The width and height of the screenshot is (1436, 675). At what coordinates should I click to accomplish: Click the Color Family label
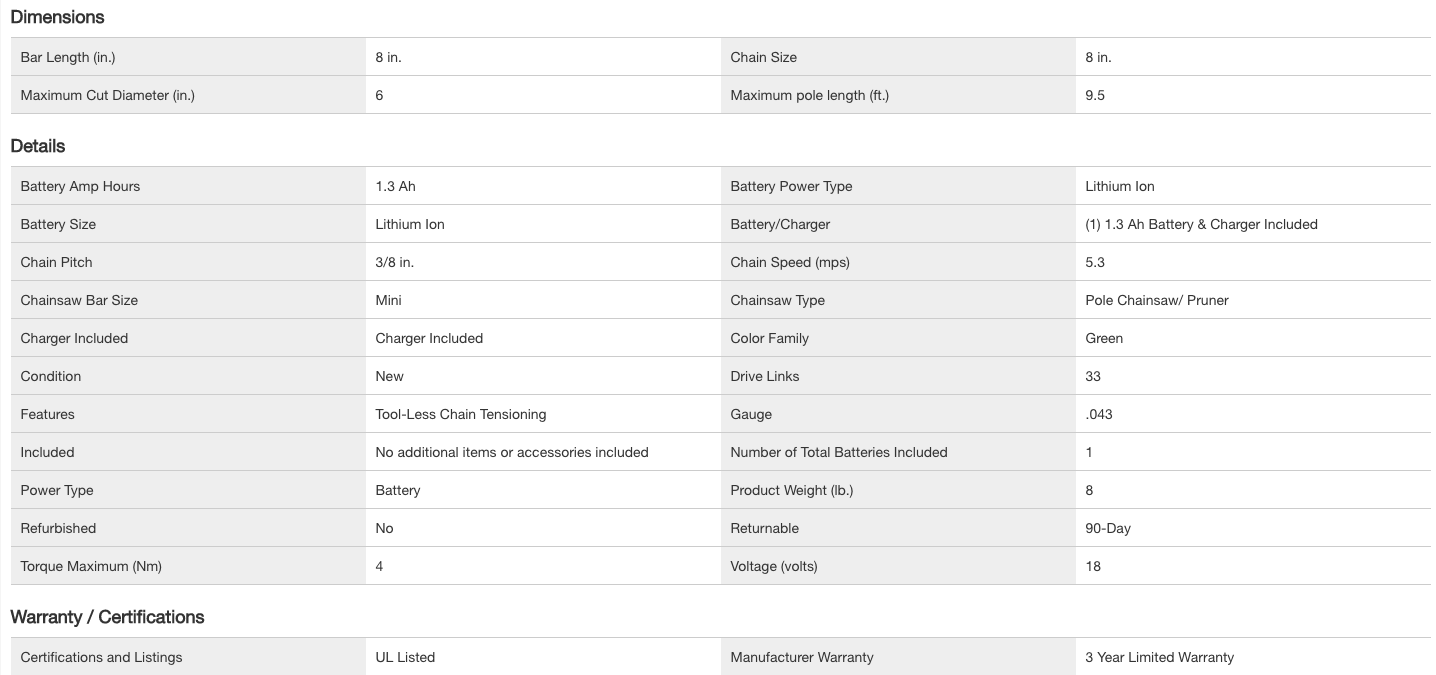[769, 338]
